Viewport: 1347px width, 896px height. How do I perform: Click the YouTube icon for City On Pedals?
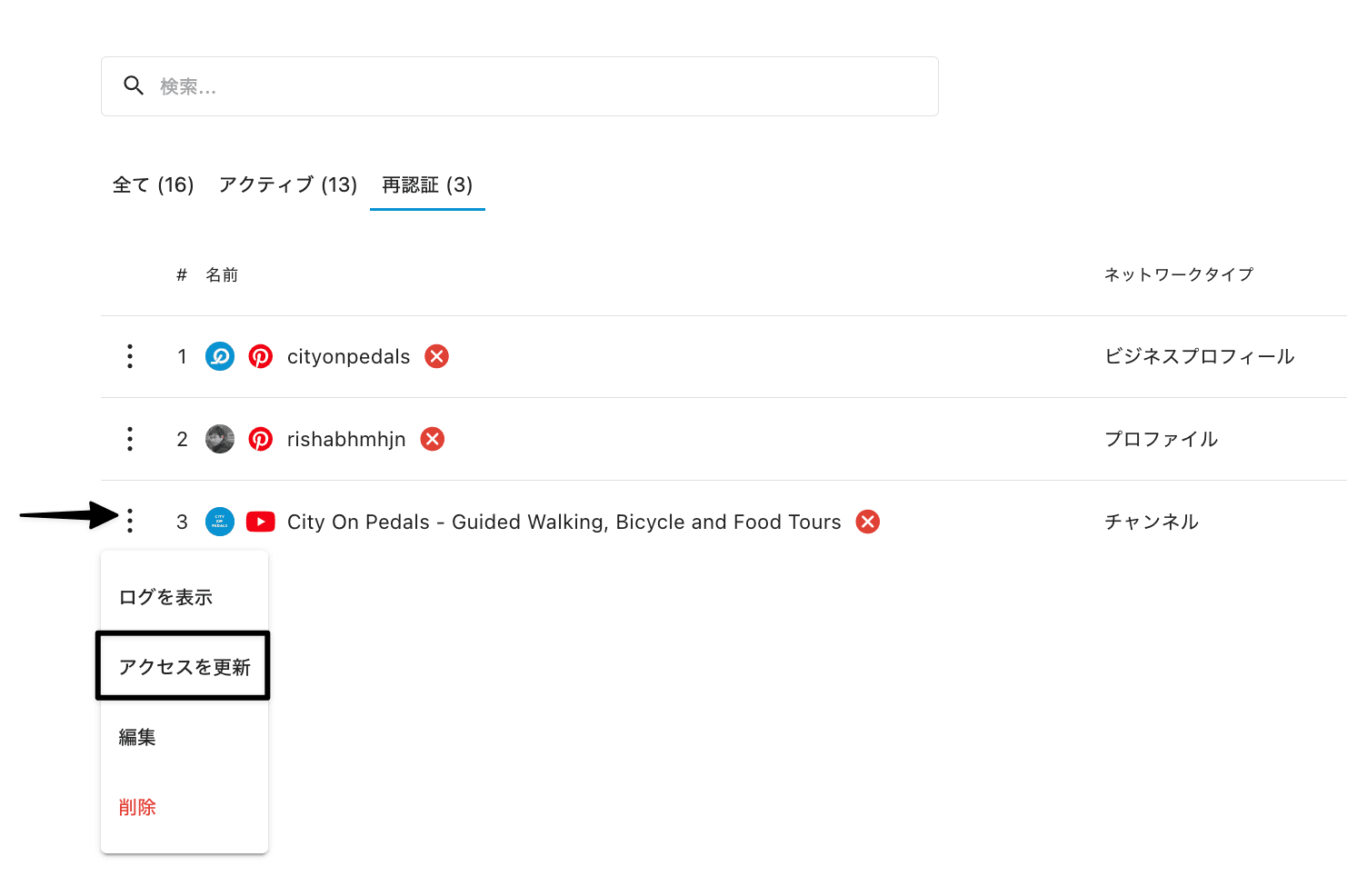(261, 522)
